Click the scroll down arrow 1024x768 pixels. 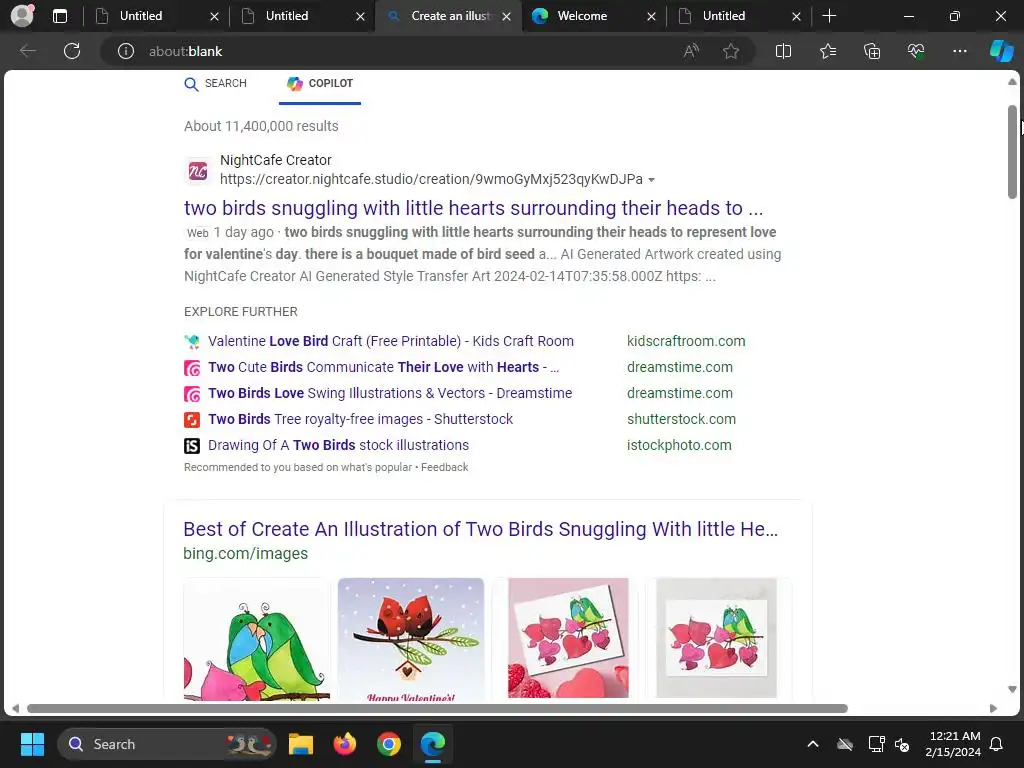[x=1012, y=690]
